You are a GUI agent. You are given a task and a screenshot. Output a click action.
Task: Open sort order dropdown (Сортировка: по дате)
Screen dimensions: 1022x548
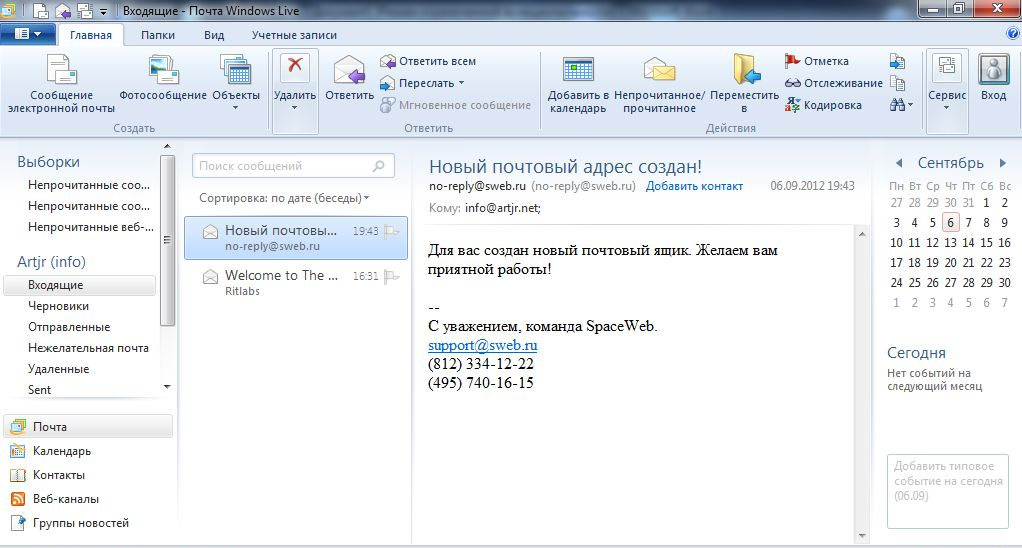(284, 198)
